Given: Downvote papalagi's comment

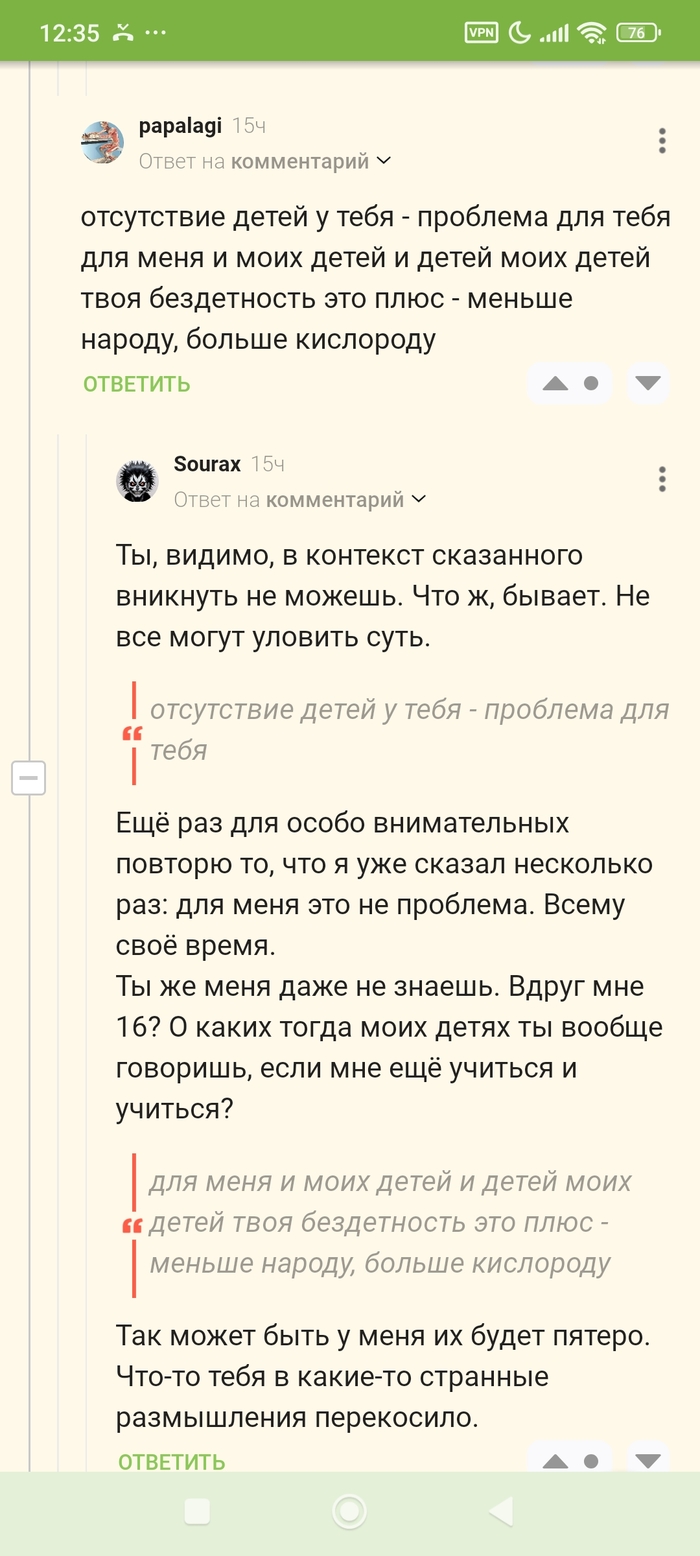Looking at the screenshot, I should 648,384.
